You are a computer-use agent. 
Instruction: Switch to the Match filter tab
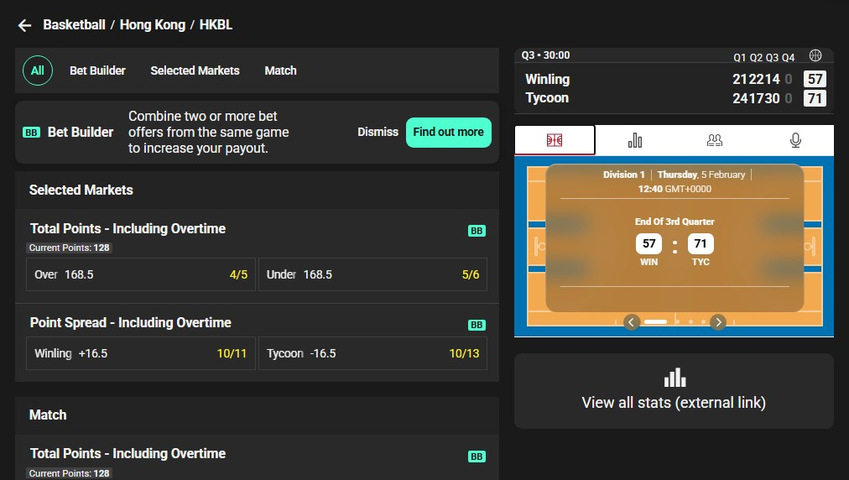tap(280, 71)
